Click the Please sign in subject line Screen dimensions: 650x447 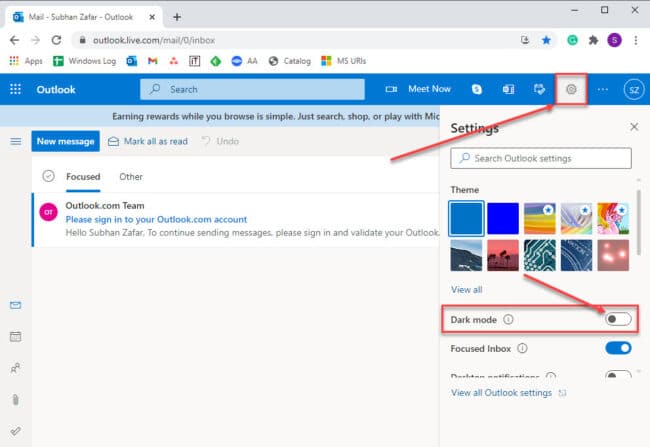pyautogui.click(x=156, y=219)
